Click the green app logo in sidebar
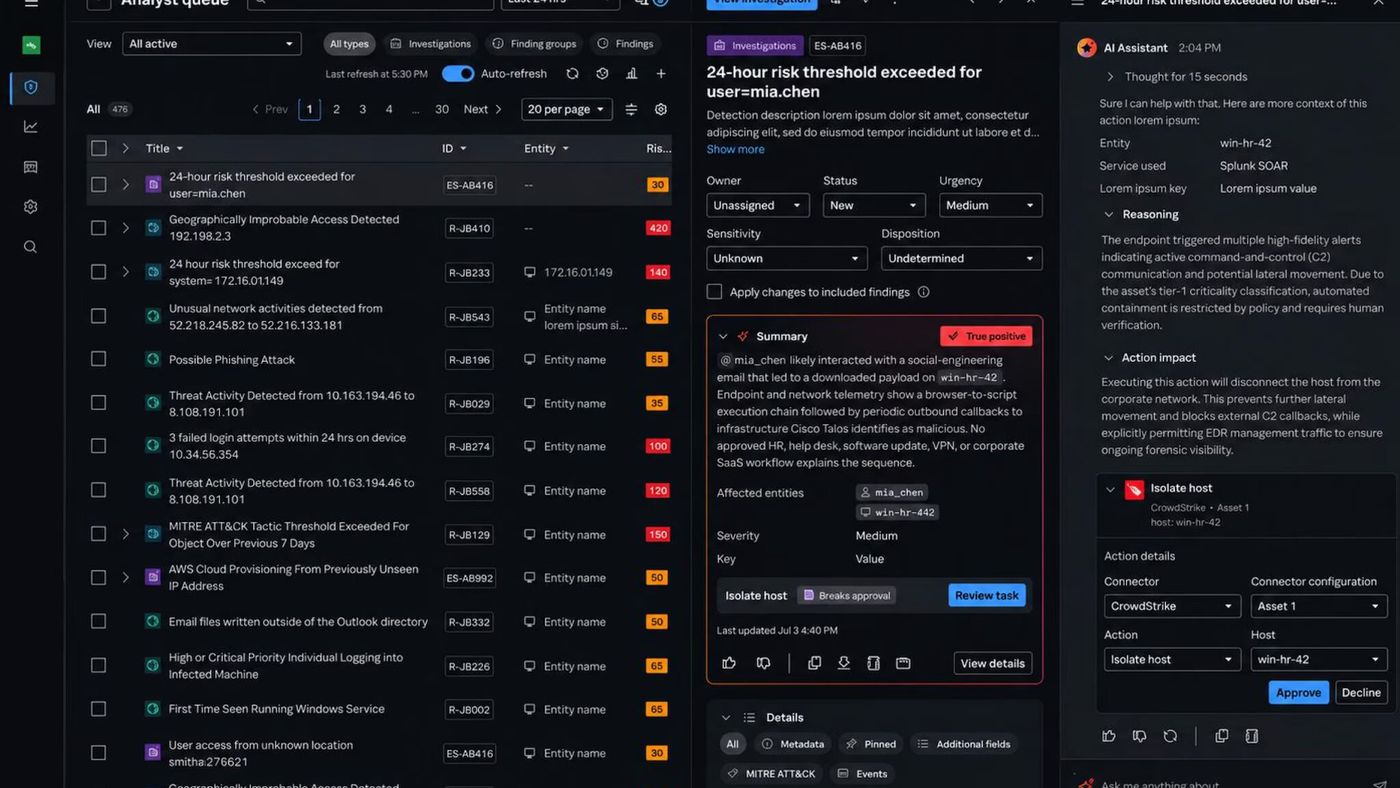This screenshot has height=788, width=1400. (x=31, y=45)
